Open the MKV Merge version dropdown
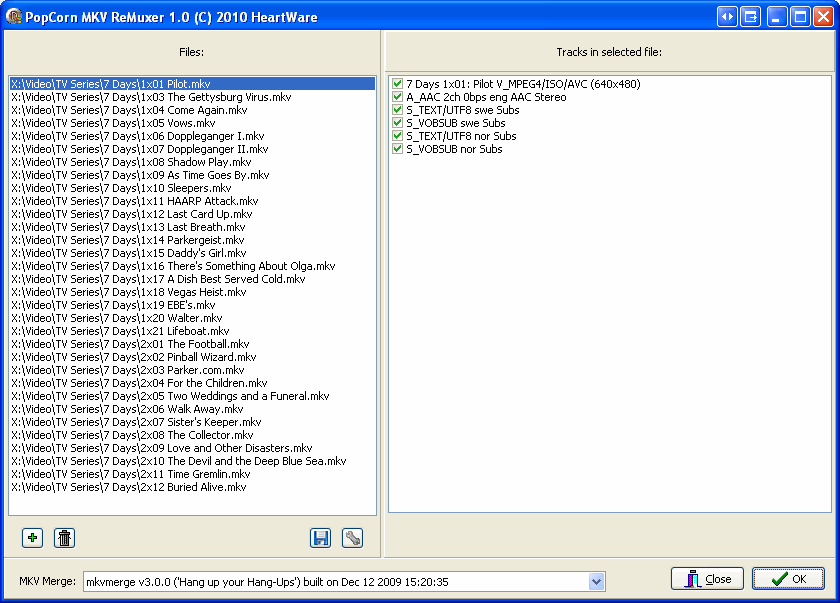 click(597, 581)
